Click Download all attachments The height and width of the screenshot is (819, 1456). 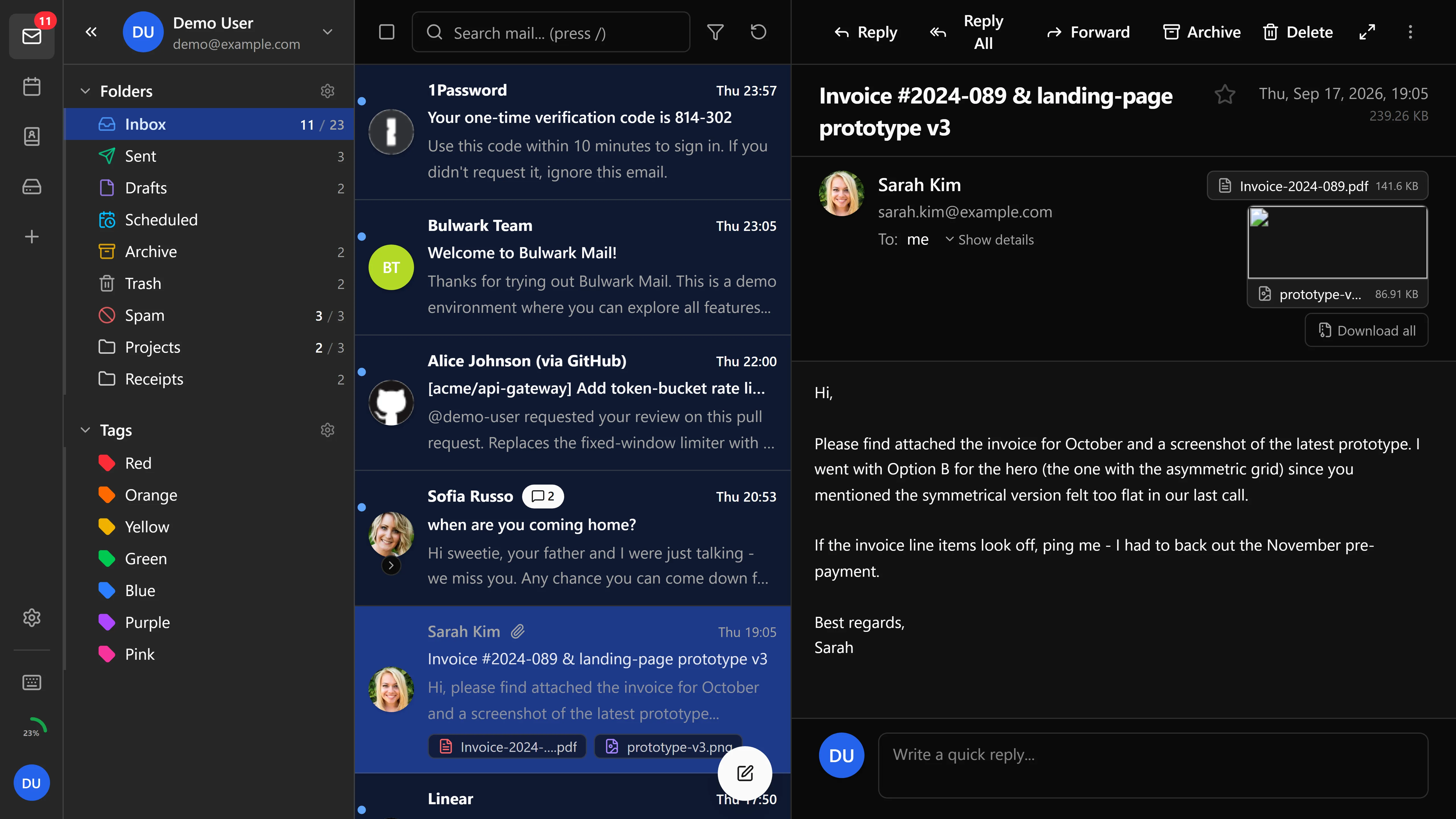coord(1367,331)
